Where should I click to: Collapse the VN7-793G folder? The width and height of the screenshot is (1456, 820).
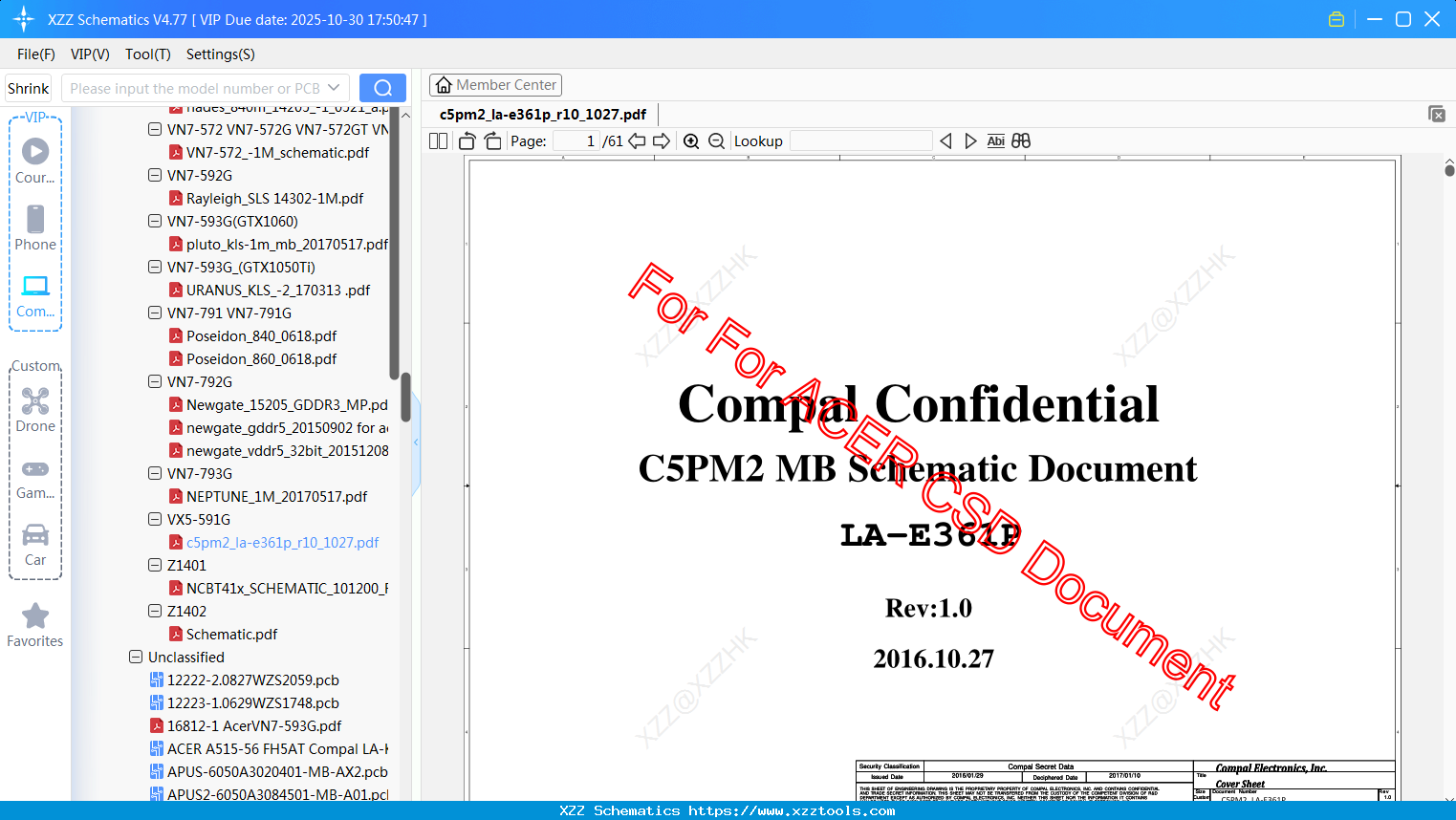click(x=155, y=473)
